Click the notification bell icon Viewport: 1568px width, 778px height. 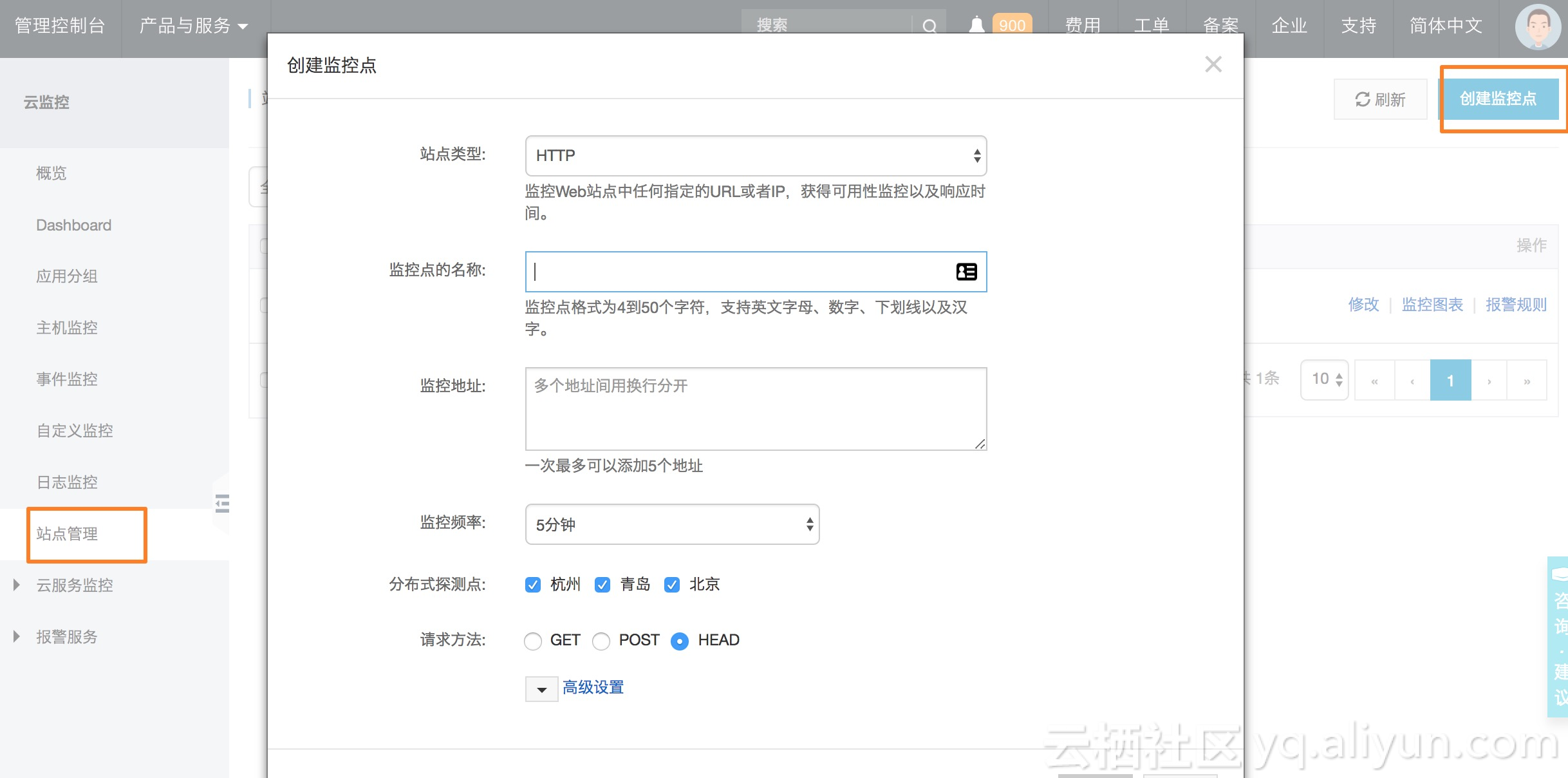[976, 25]
